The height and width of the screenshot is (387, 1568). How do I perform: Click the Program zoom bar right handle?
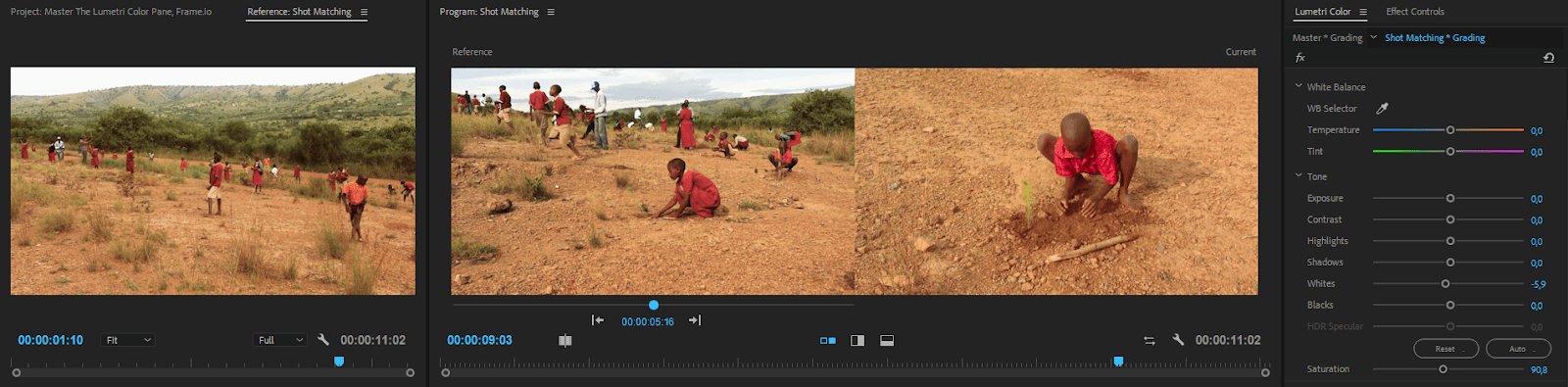[1265, 372]
